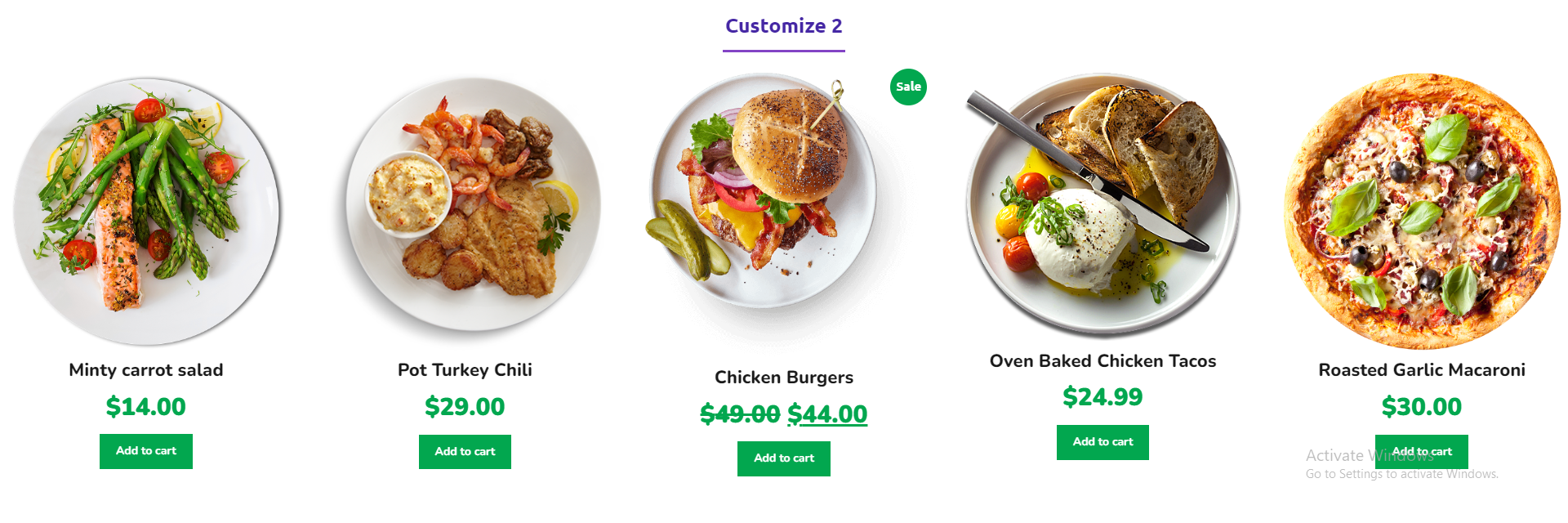The width and height of the screenshot is (1568, 523).
Task: Add Chicken Burgers to cart
Action: click(784, 458)
